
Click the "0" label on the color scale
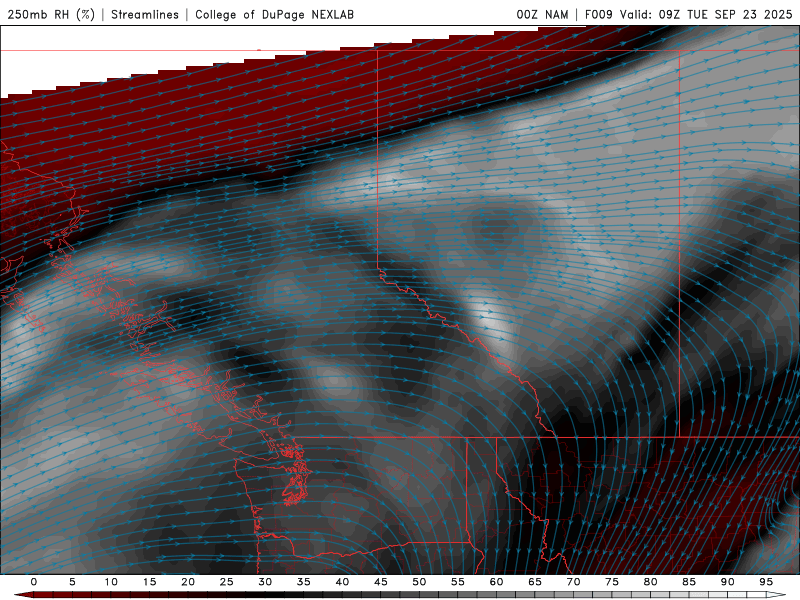click(34, 582)
